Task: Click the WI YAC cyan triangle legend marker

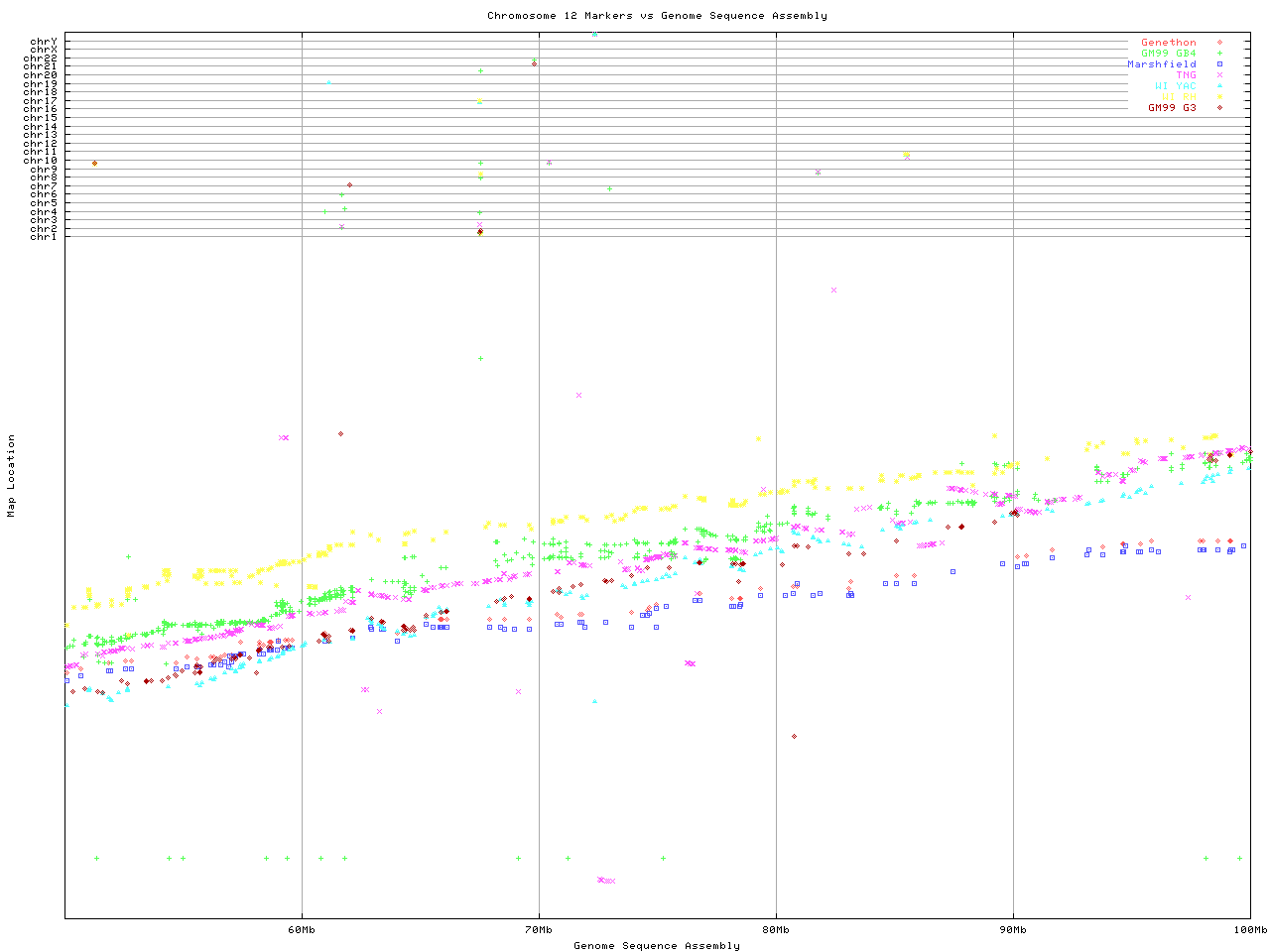Action: point(1219,86)
